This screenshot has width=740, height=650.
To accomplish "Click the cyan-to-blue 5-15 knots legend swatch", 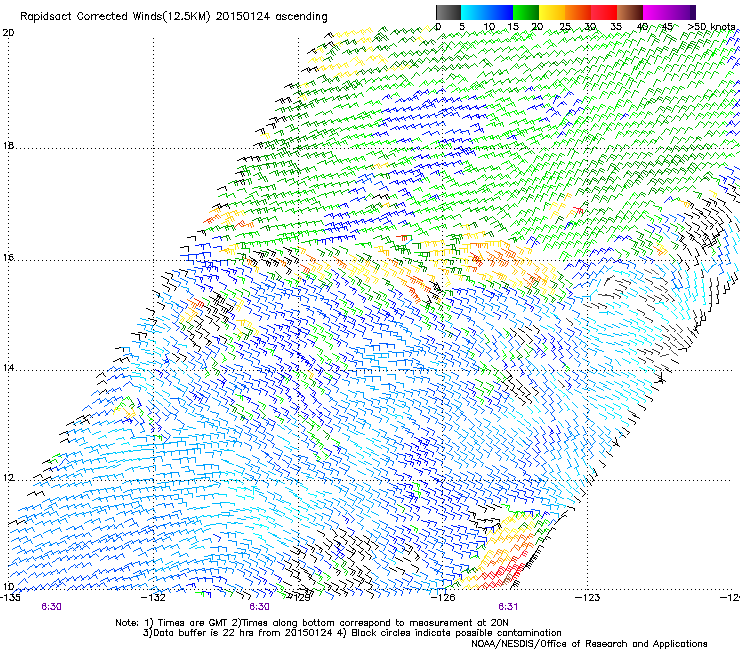I will point(487,12).
